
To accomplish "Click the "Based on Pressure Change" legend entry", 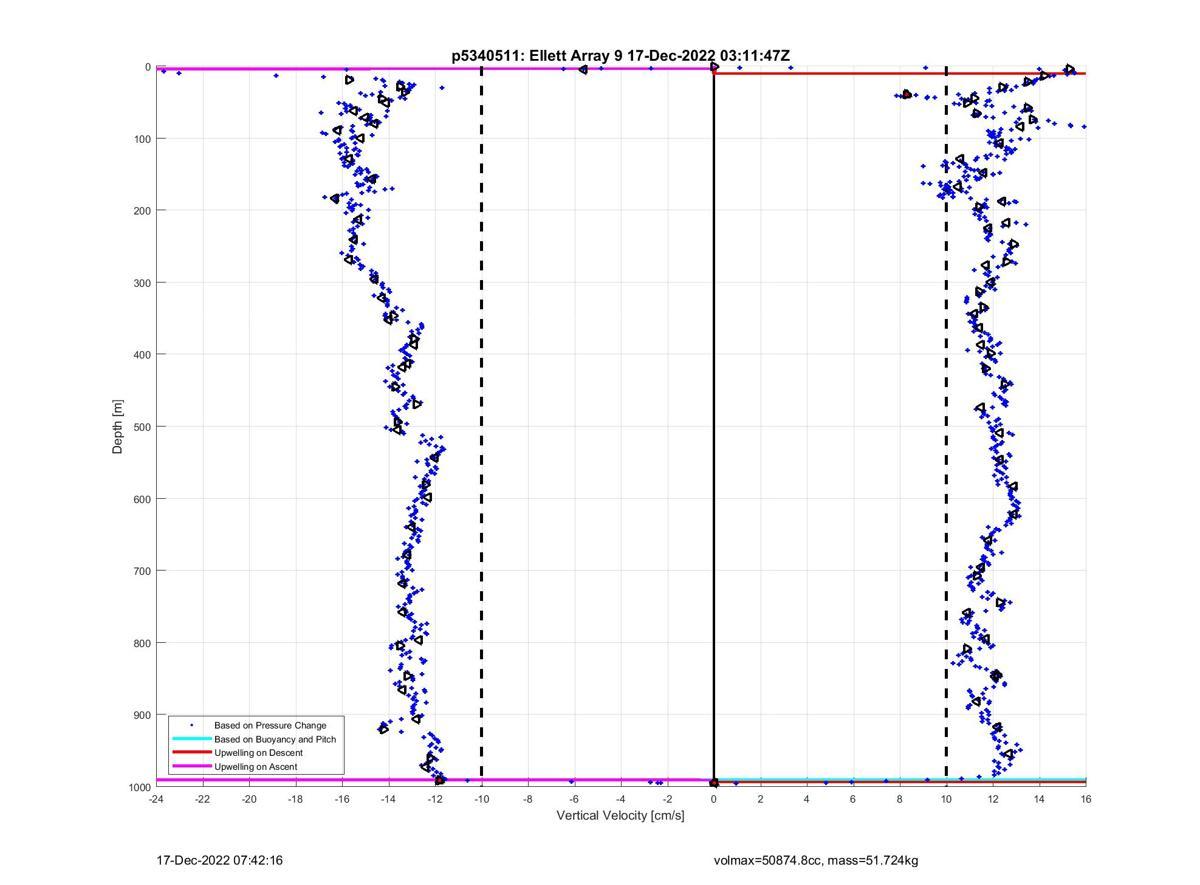I will pos(270,725).
